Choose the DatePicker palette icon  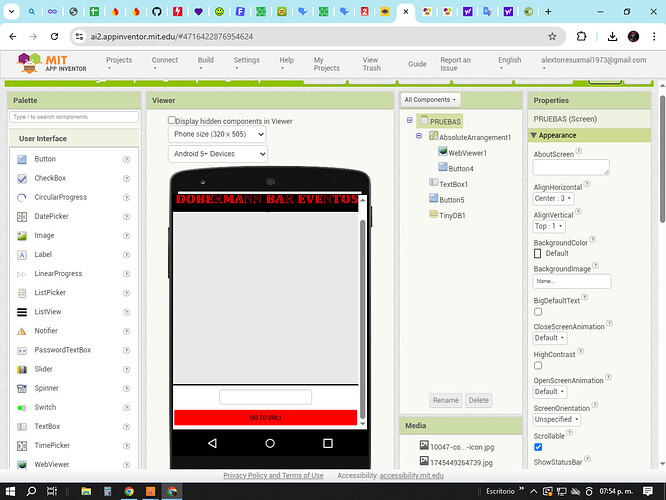pos(22,217)
